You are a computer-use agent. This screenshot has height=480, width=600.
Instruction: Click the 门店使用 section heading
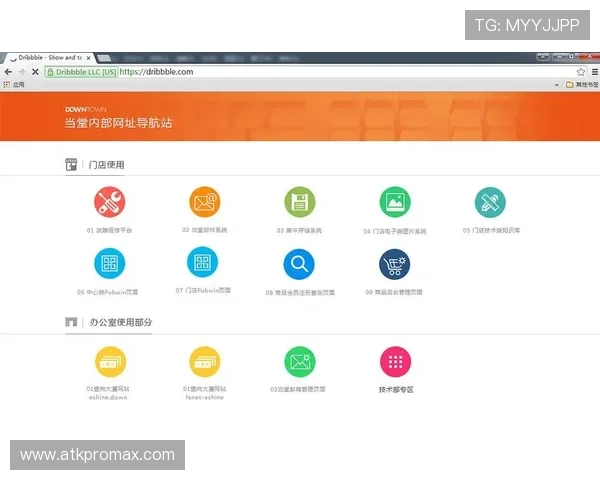point(106,165)
